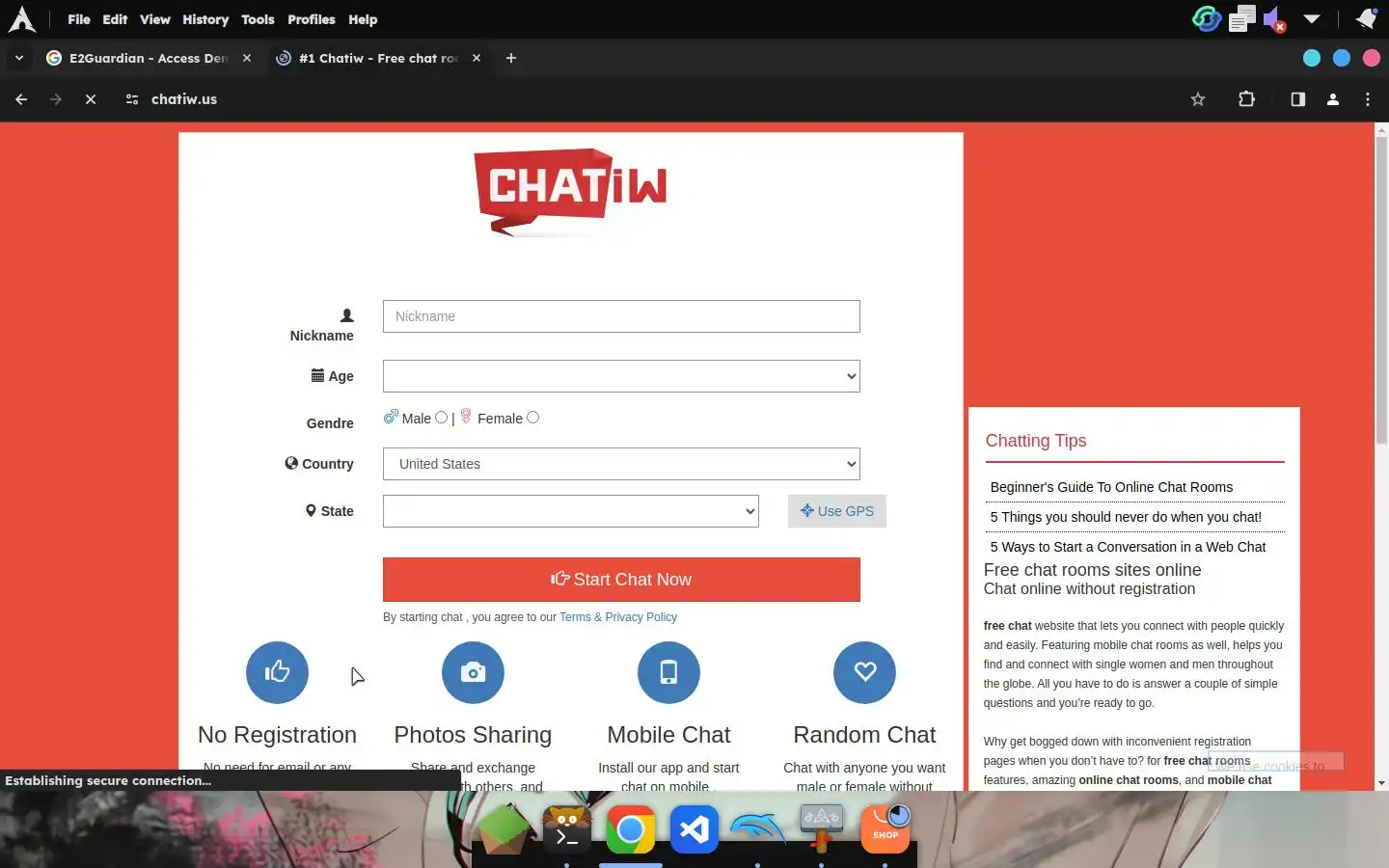Select the Female gender radio button
This screenshot has width=1389, height=868.
click(532, 418)
